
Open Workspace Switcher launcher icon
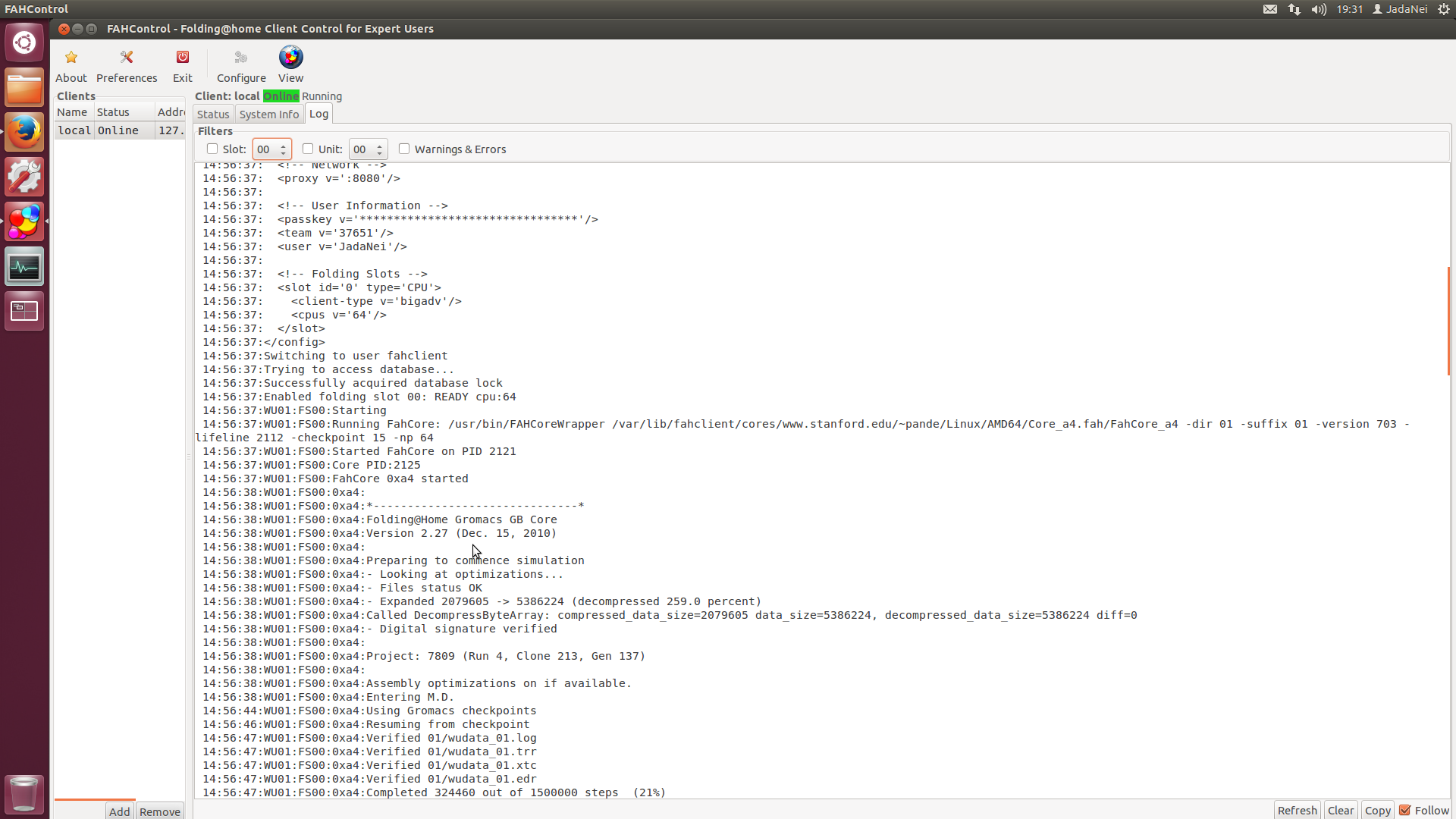click(x=24, y=311)
